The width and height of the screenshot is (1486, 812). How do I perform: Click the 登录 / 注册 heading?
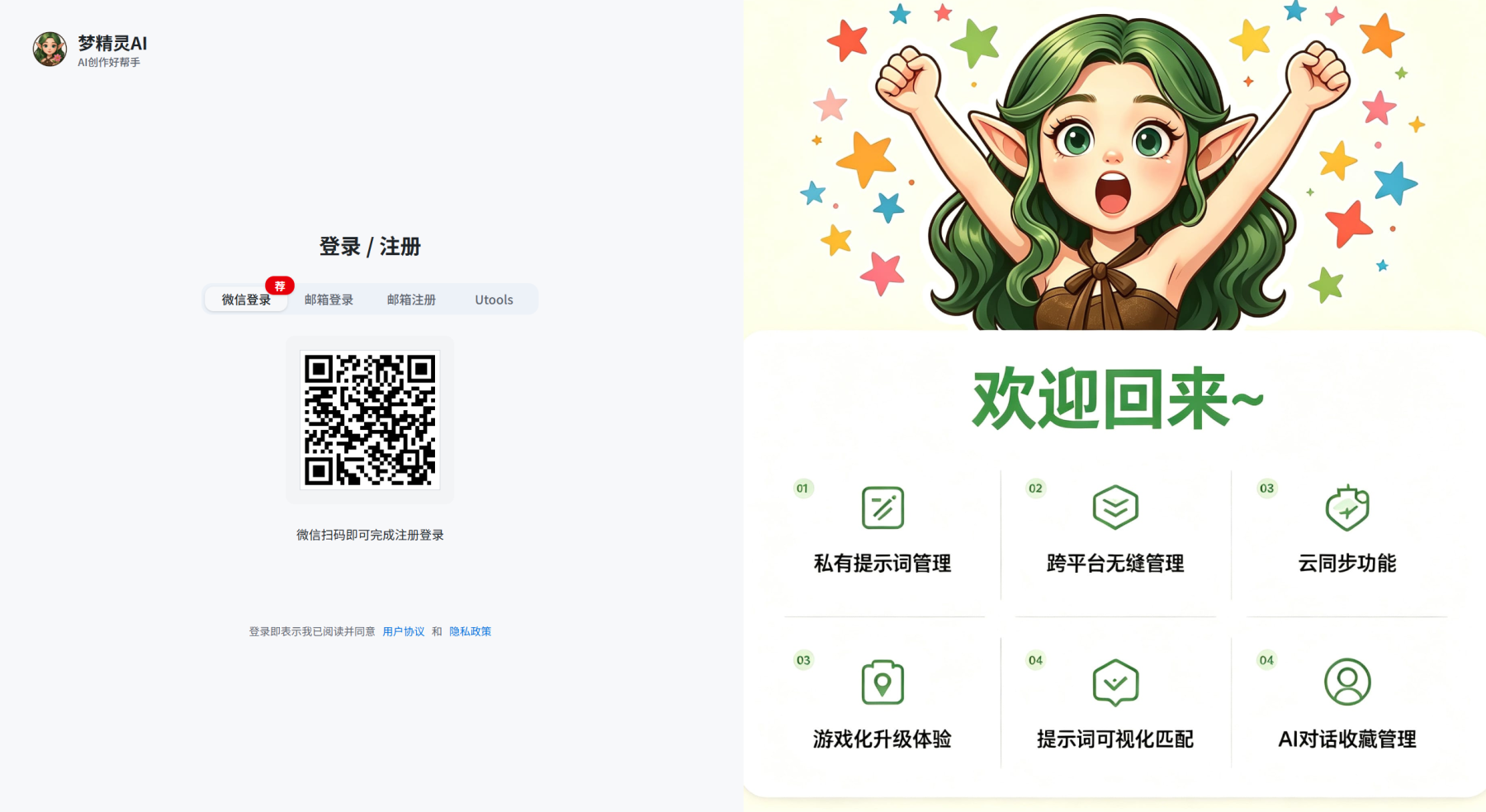point(370,247)
